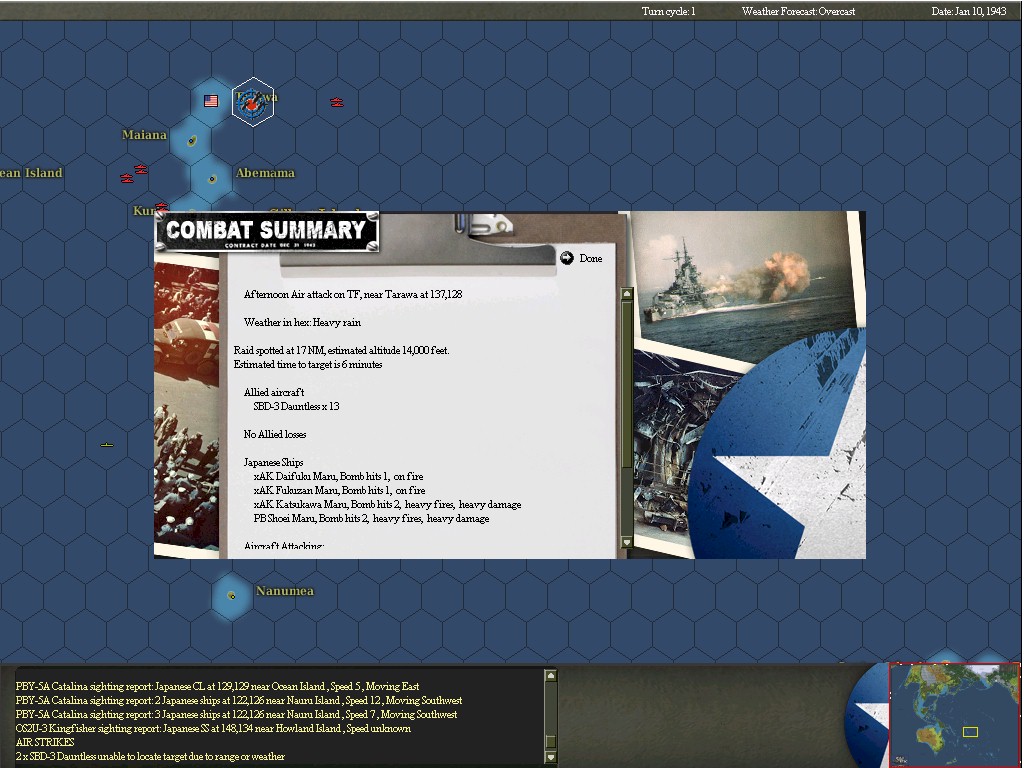Click the Pacific minimap
This screenshot has width=1024, height=768.
click(954, 715)
